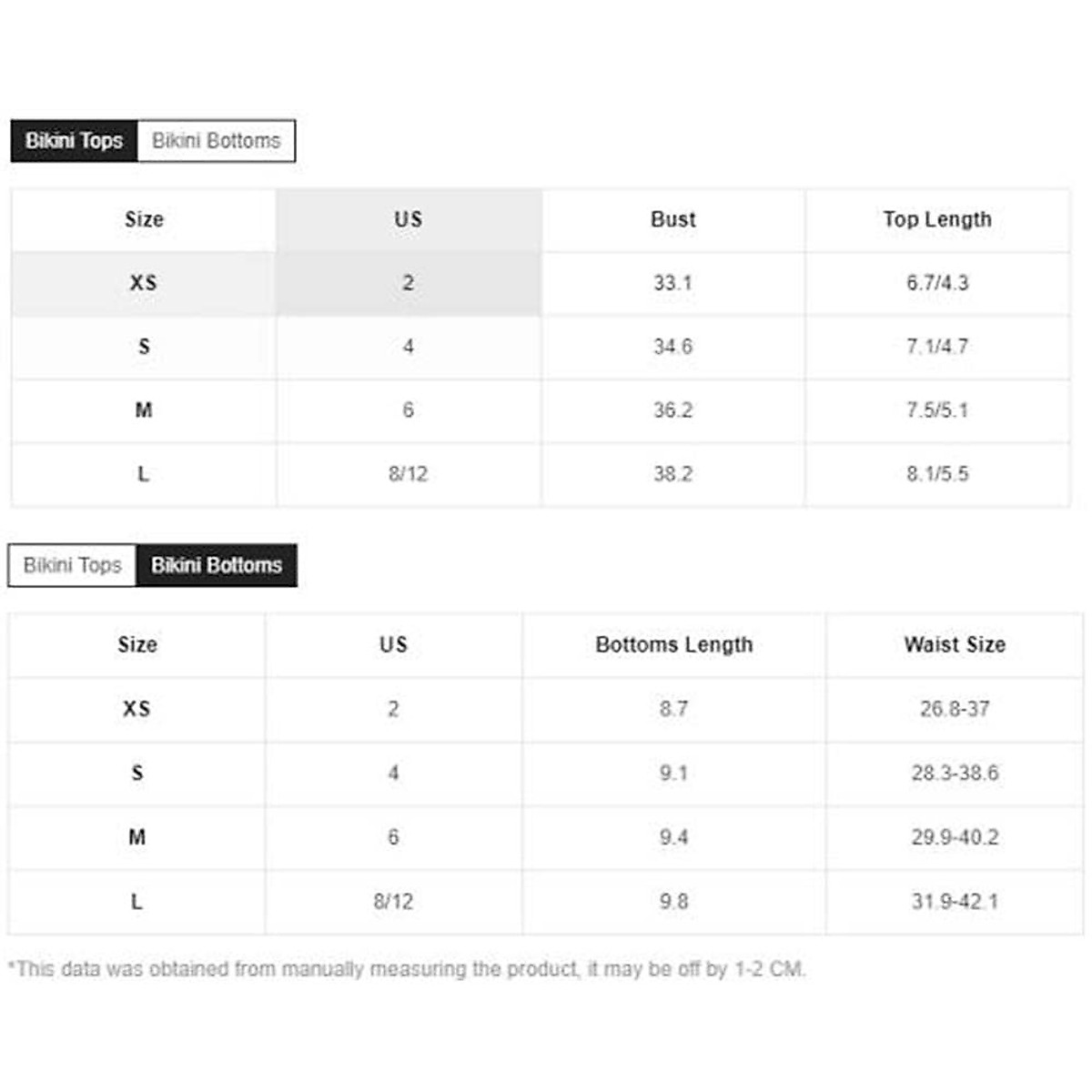Select the 33.1 bust value cell

673,283
